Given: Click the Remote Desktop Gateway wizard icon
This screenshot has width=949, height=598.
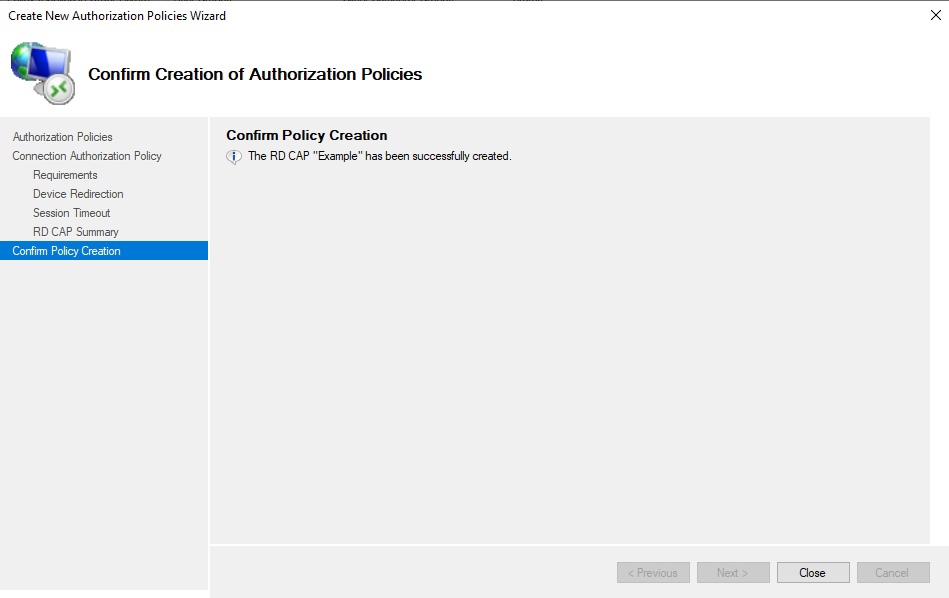Looking at the screenshot, I should click(42, 73).
